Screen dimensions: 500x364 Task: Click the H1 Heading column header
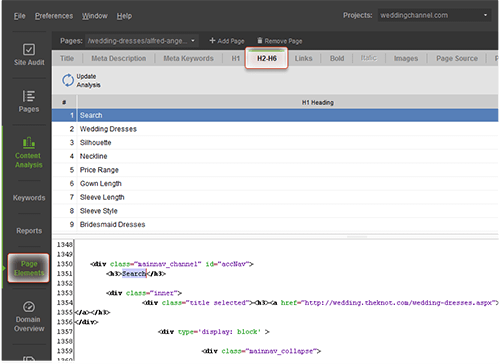pos(318,102)
